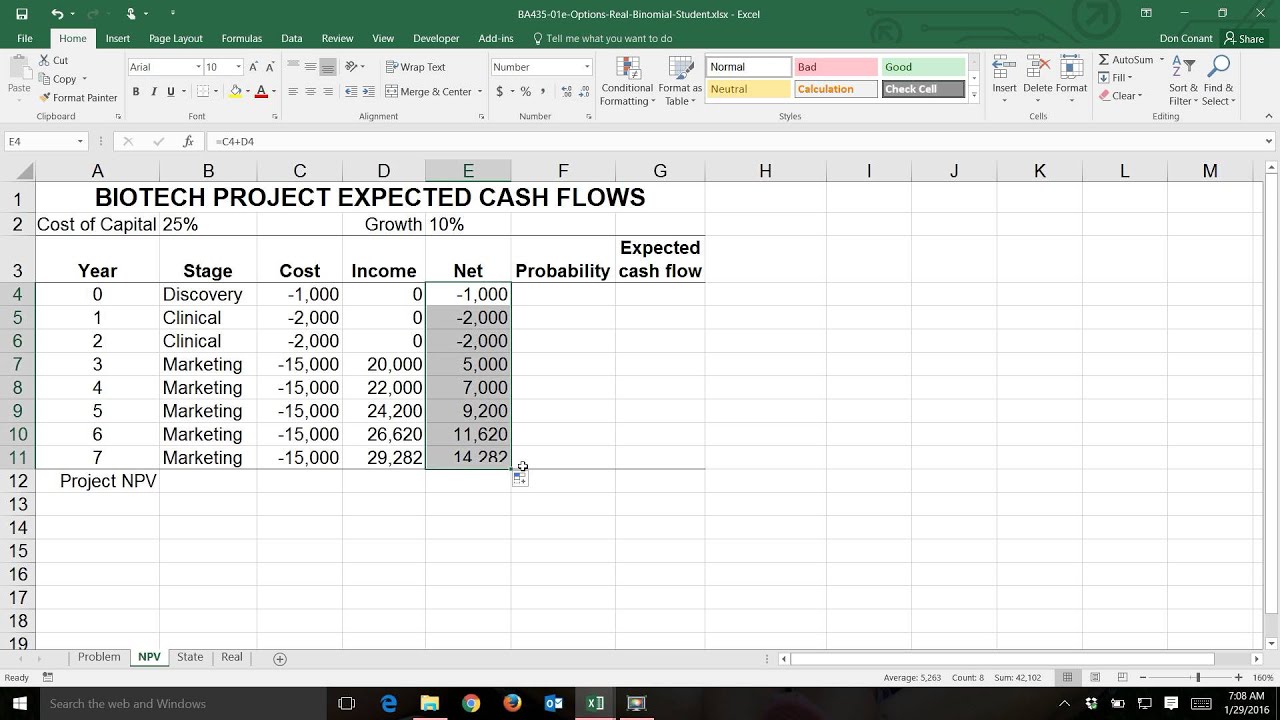1280x720 pixels.
Task: Toggle Wrap Text on selected cells
Action: (415, 67)
